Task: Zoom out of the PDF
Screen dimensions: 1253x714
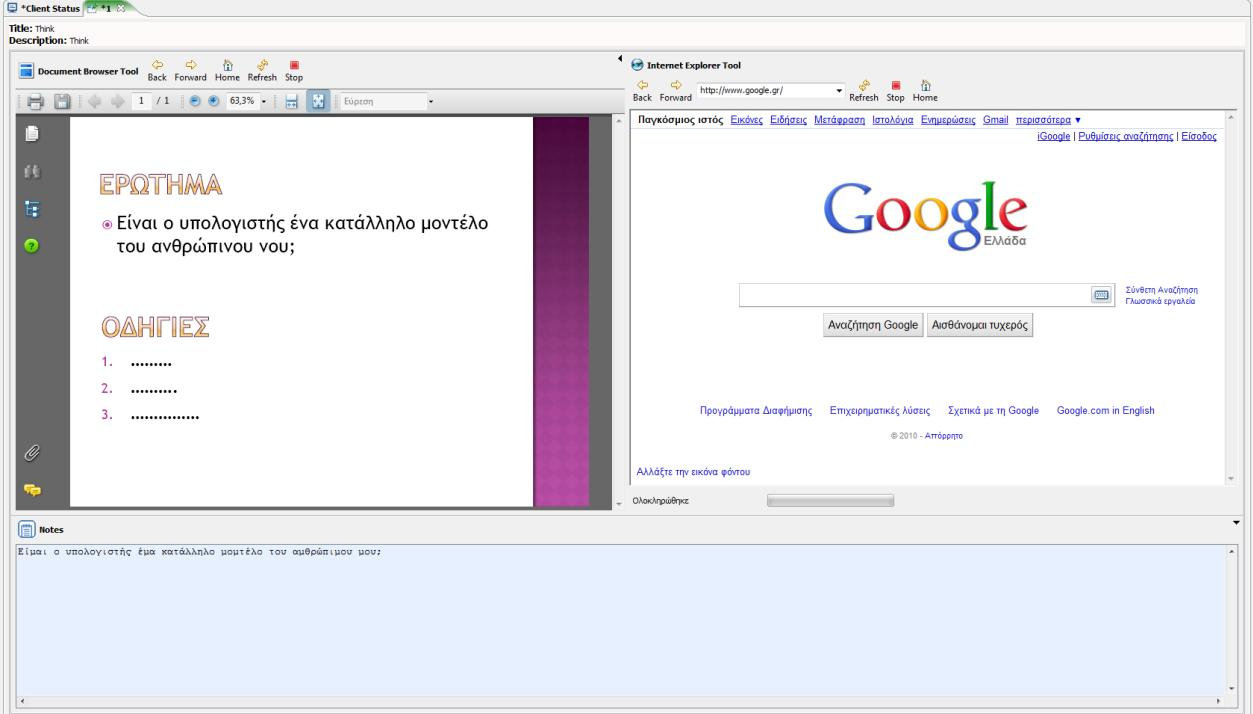Action: click(x=197, y=101)
